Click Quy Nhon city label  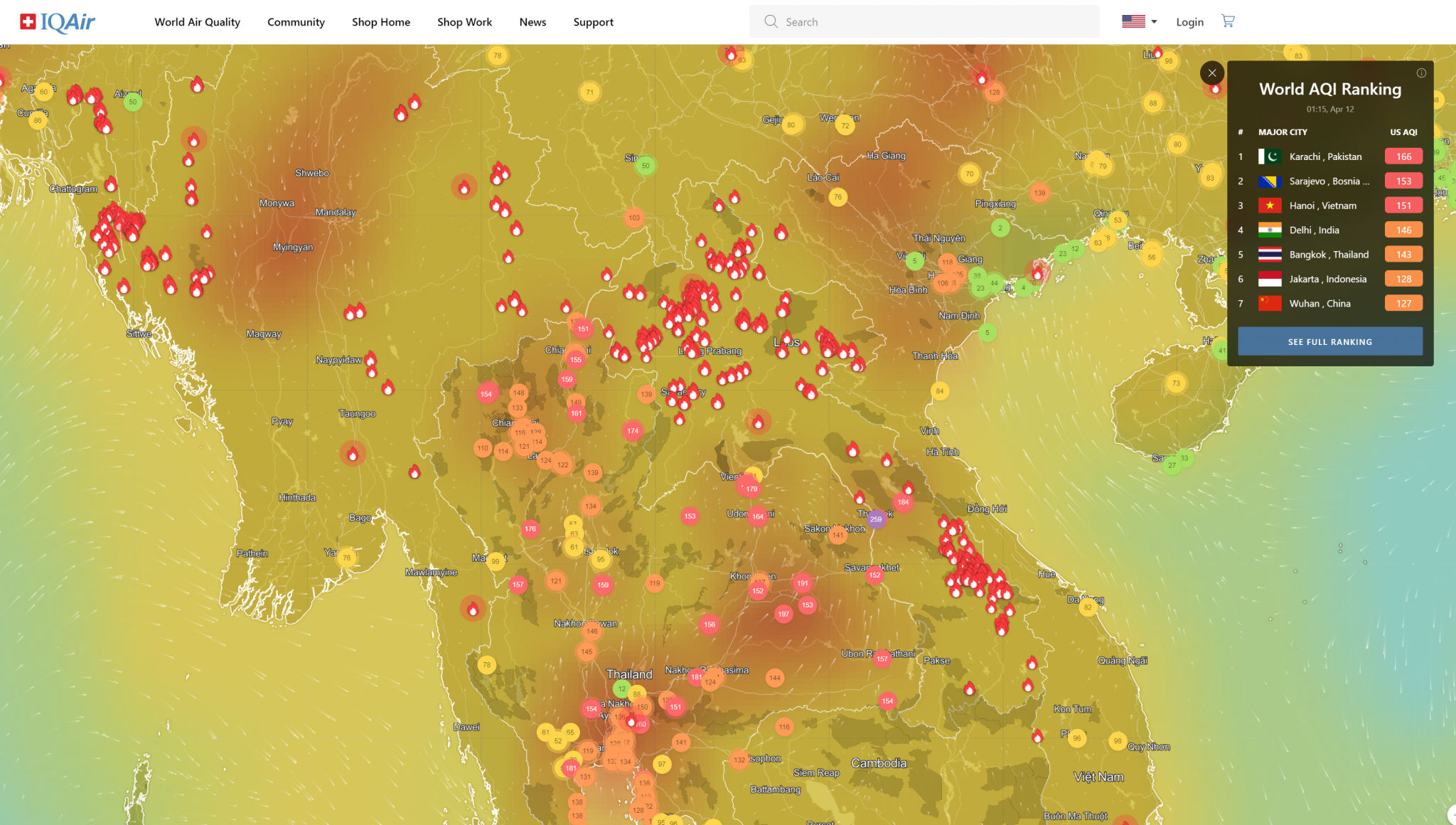tap(1148, 747)
